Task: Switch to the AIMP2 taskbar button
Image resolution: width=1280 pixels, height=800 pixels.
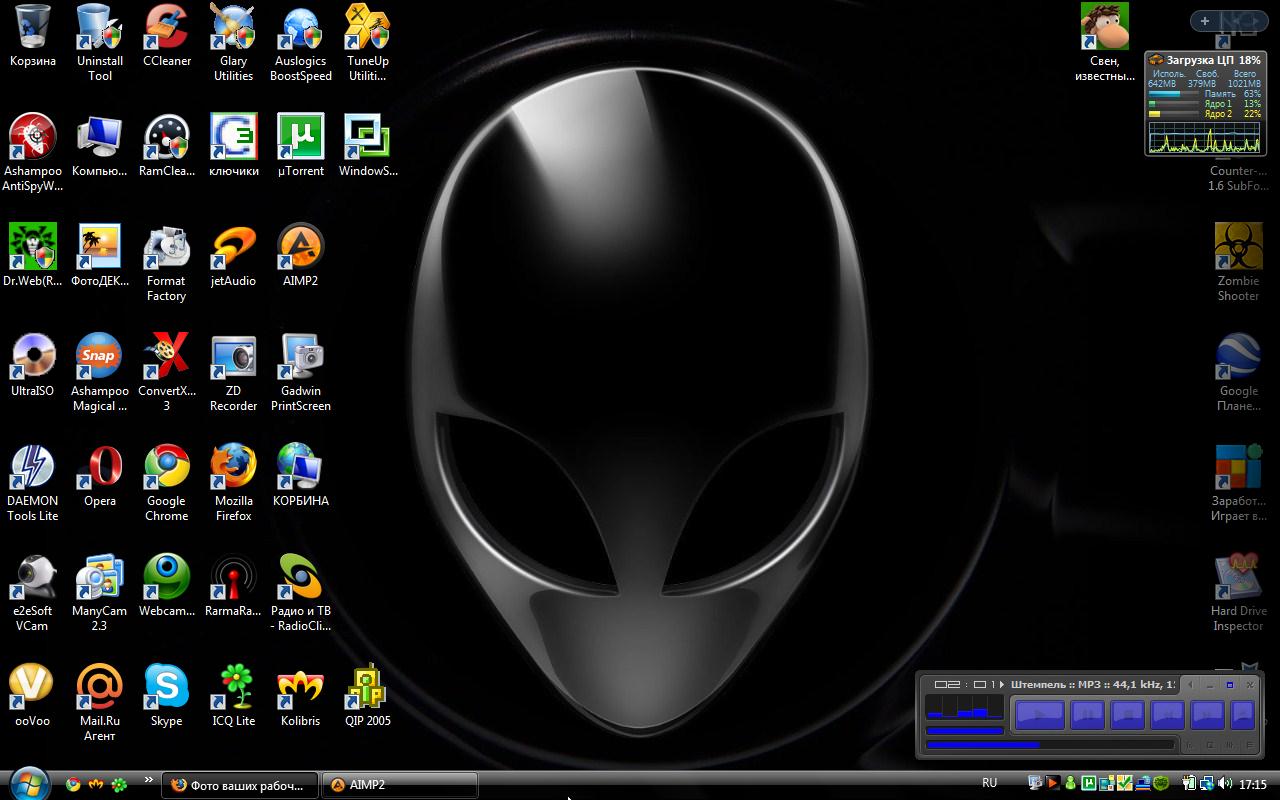Action: 400,785
